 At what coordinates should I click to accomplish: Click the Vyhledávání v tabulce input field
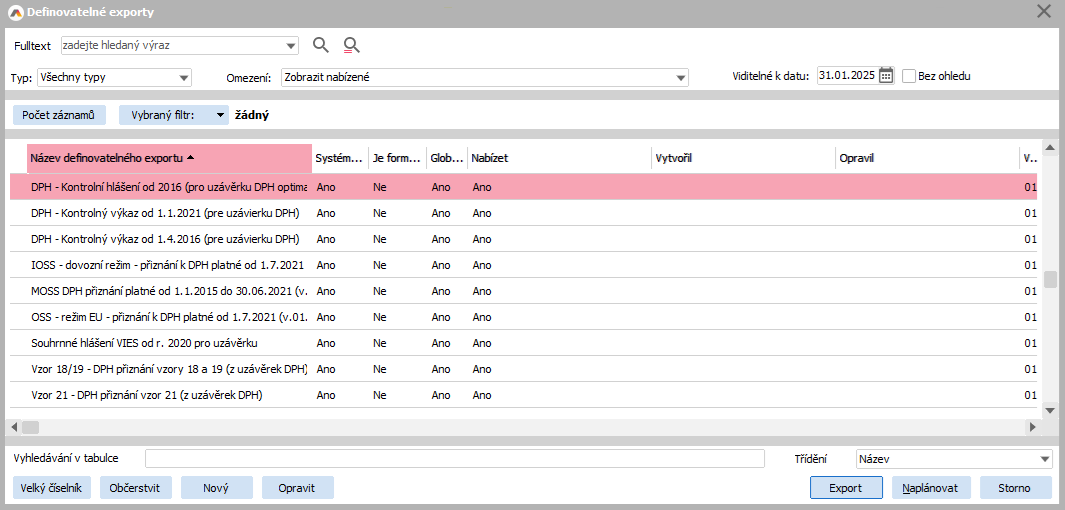[454, 459]
